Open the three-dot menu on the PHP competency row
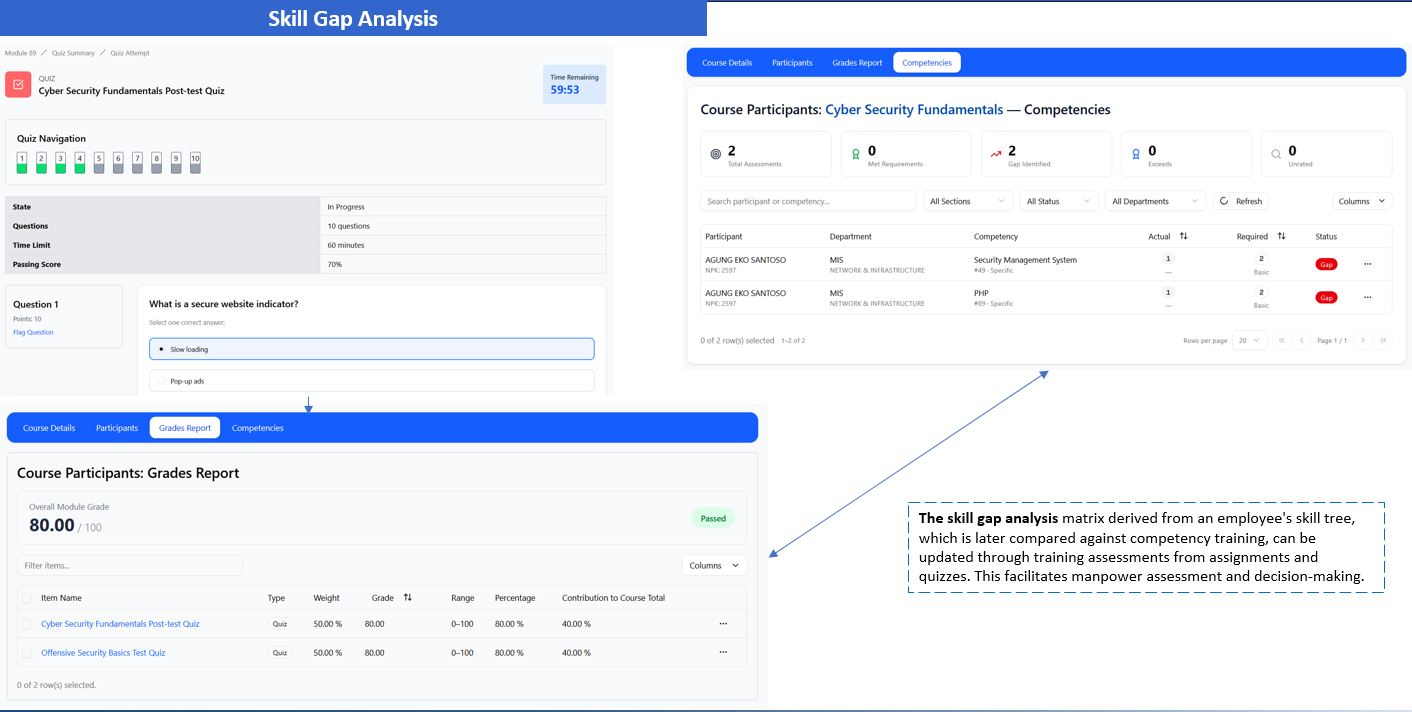The height and width of the screenshot is (712, 1412). click(1367, 297)
